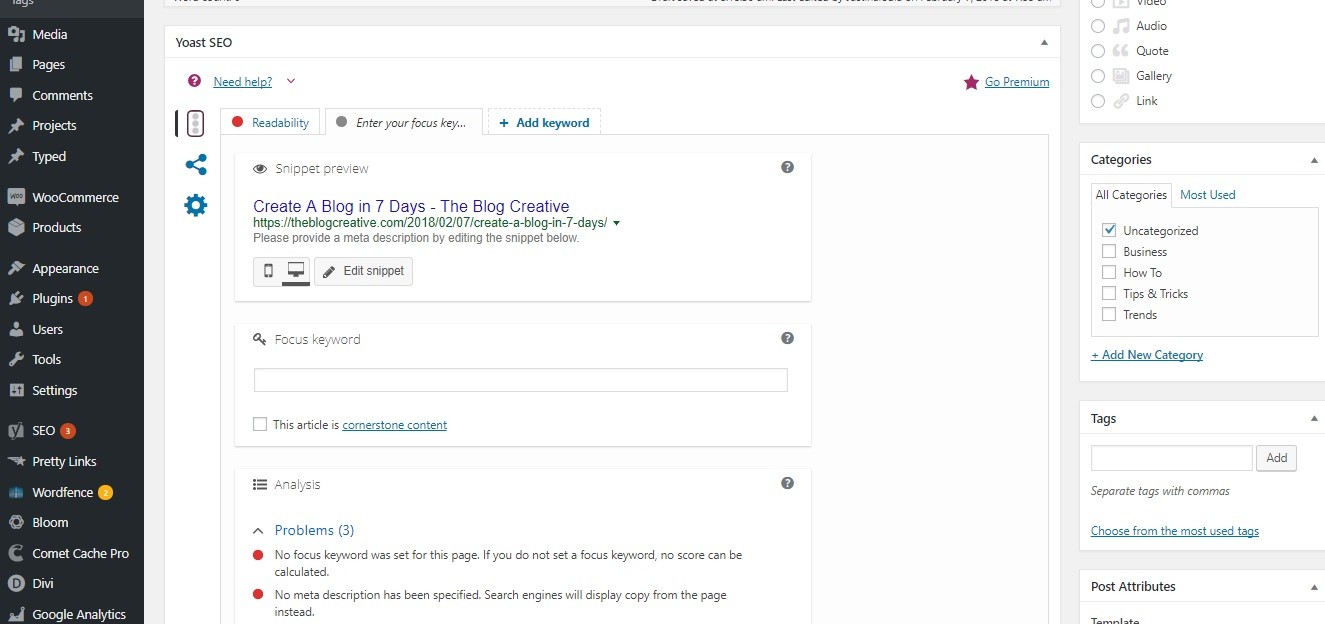Switch snippet preview to mobile view
This screenshot has width=1325, height=624.
(x=268, y=271)
